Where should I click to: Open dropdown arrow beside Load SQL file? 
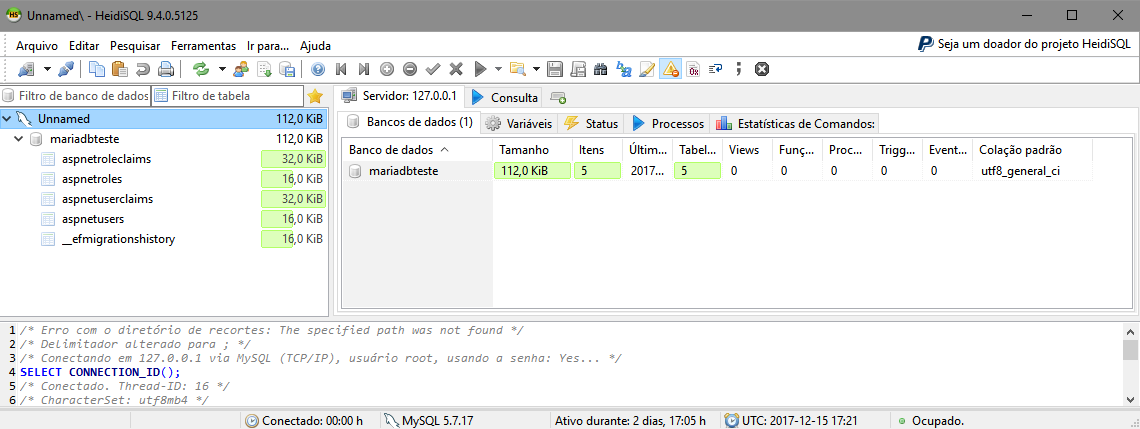(537, 70)
